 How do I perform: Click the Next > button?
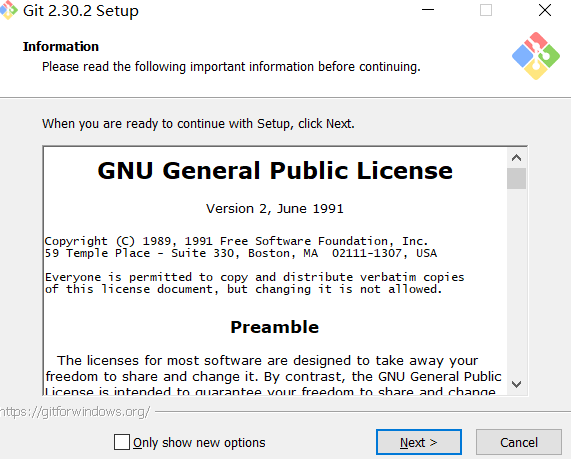tap(419, 442)
